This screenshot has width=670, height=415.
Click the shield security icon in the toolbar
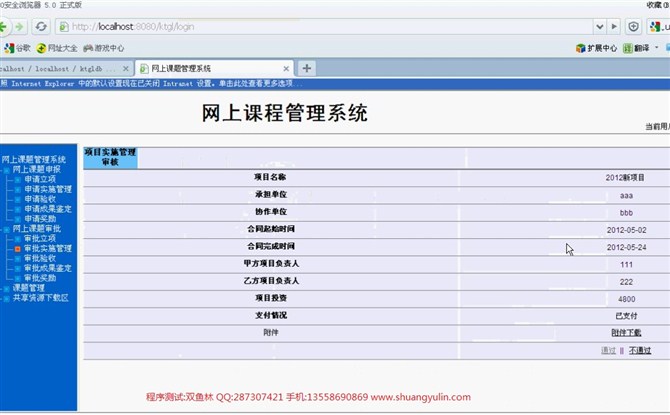(x=633, y=27)
